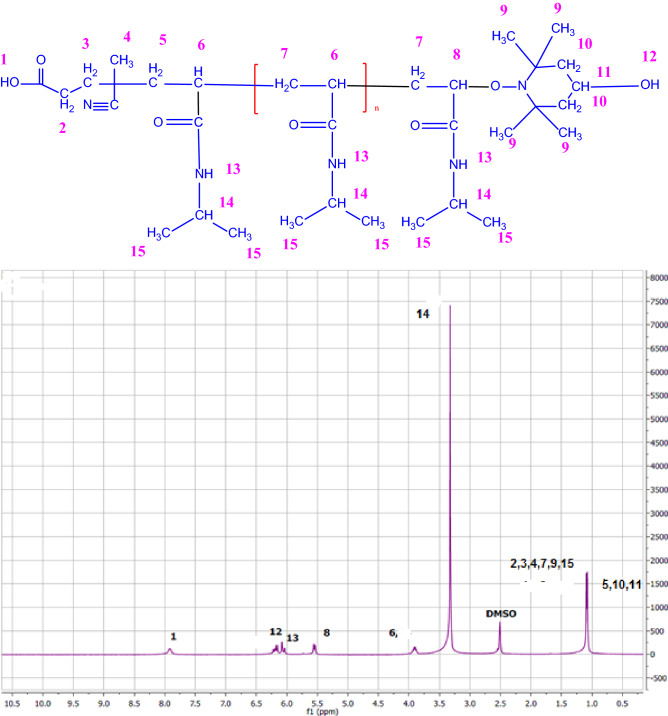
Task: Click the OH group at the structure's right end
Action: (650, 84)
